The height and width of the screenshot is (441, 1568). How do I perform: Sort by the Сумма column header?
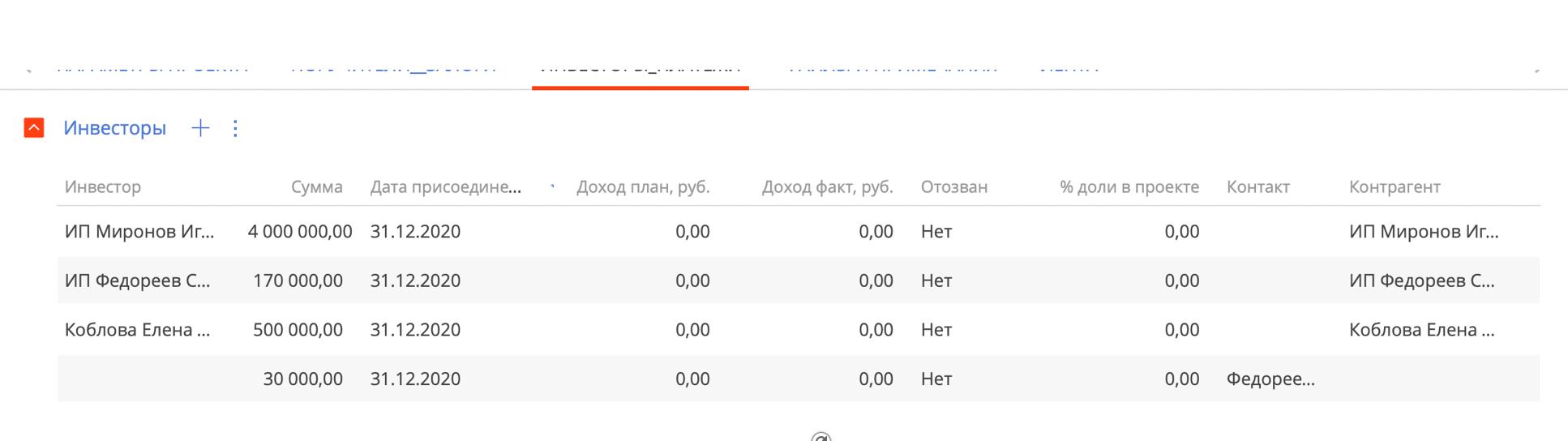click(317, 186)
